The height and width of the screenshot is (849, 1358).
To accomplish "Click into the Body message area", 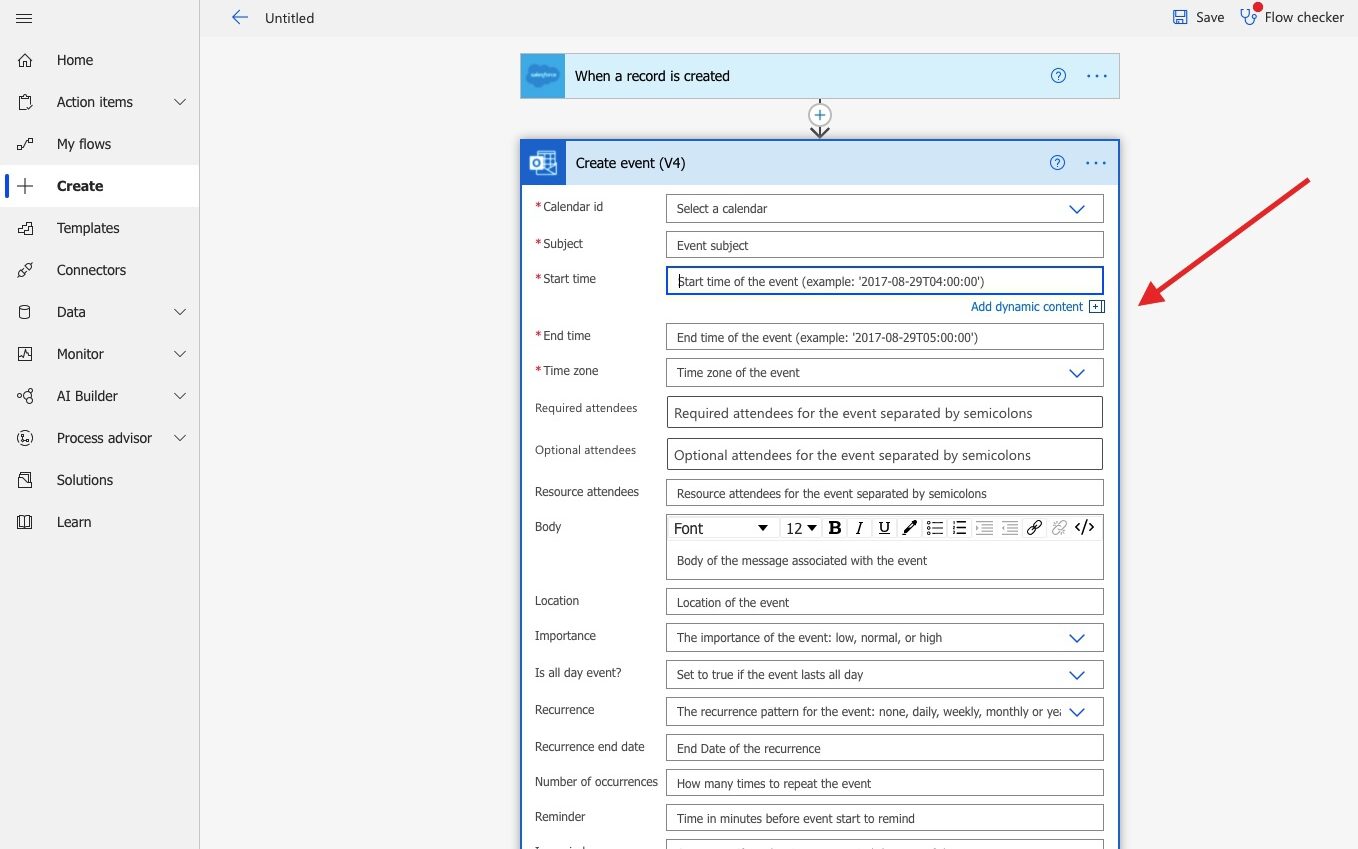I will [x=885, y=561].
